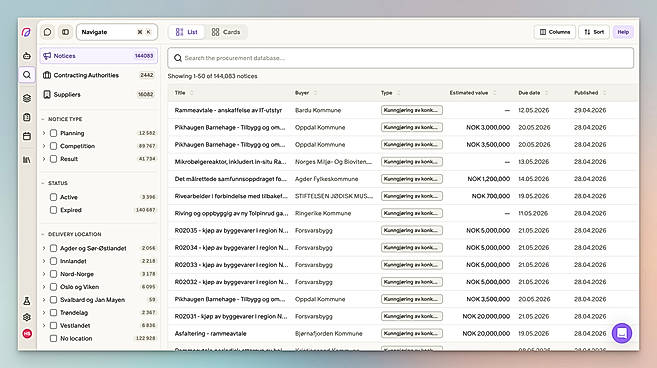Check Agder og Sør-Østlandet location
The height and width of the screenshot is (368, 657).
point(53,248)
